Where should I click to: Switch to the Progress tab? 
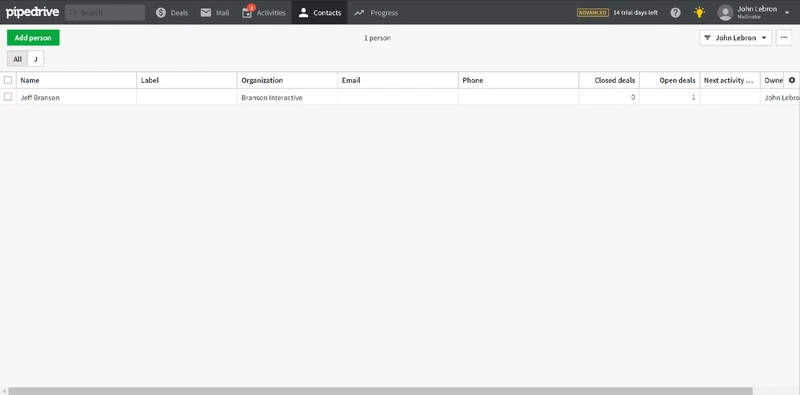[x=376, y=13]
